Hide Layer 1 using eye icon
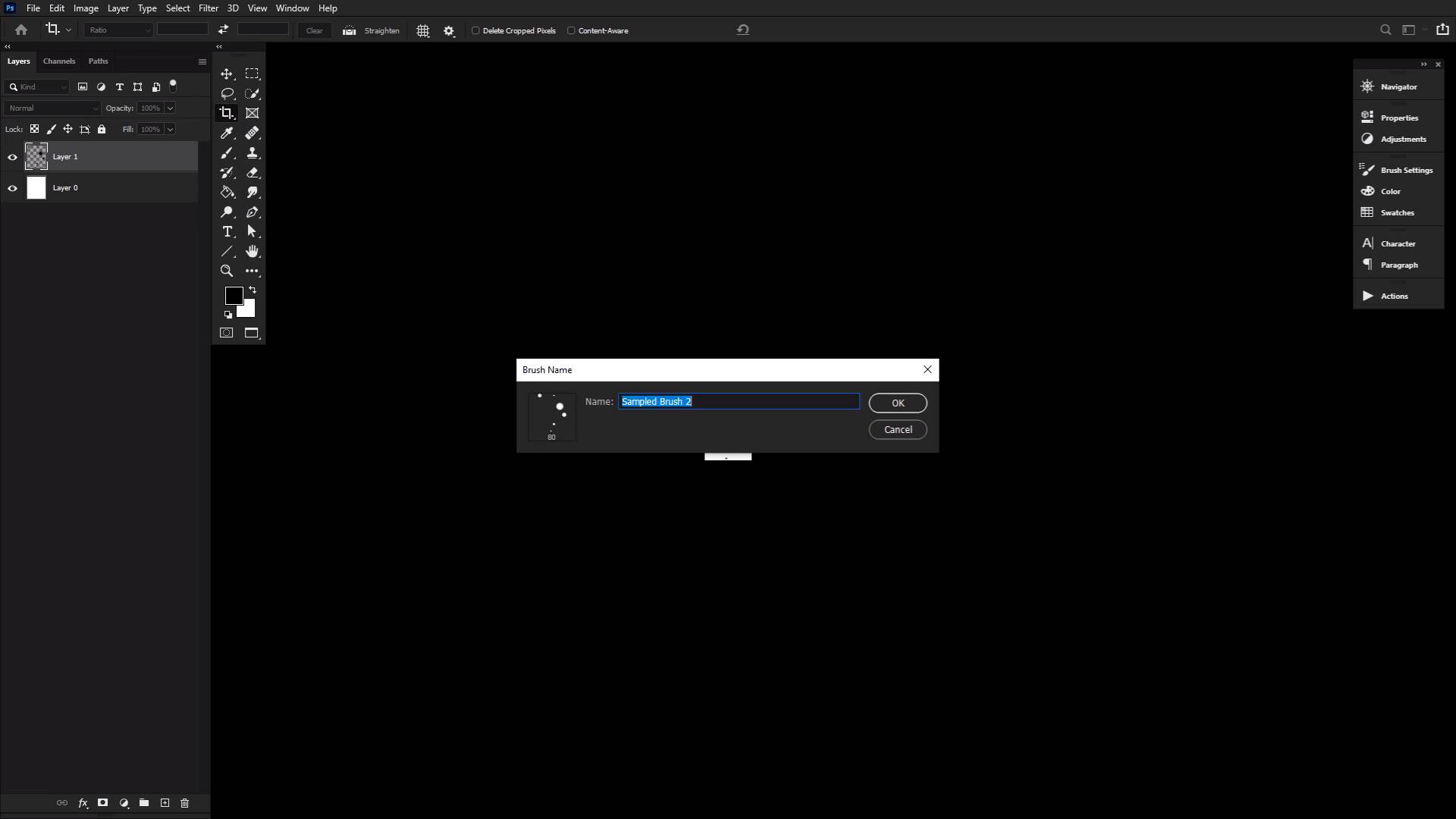The image size is (1456, 819). click(12, 157)
